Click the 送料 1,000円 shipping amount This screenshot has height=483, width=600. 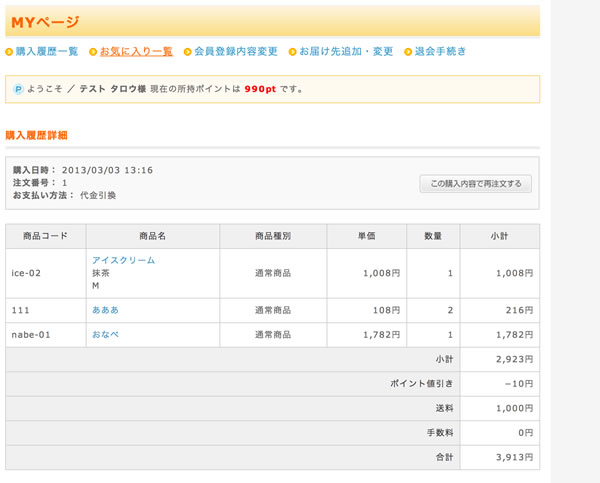[x=515, y=408]
